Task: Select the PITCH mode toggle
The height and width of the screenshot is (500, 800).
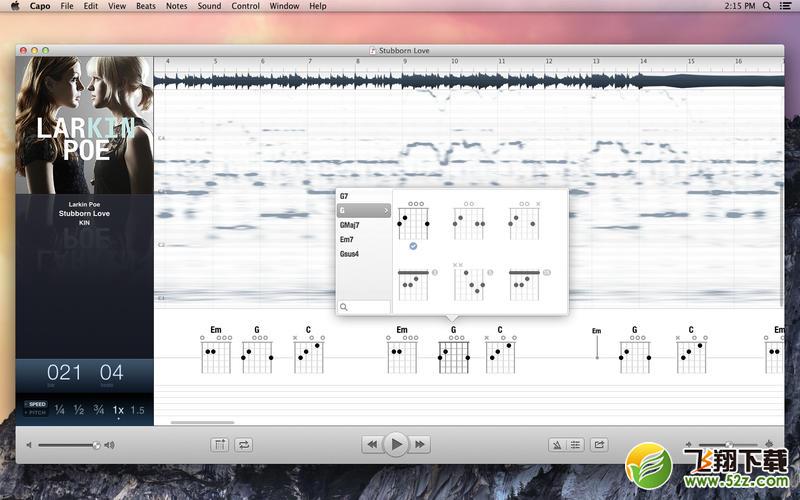Action: point(36,412)
